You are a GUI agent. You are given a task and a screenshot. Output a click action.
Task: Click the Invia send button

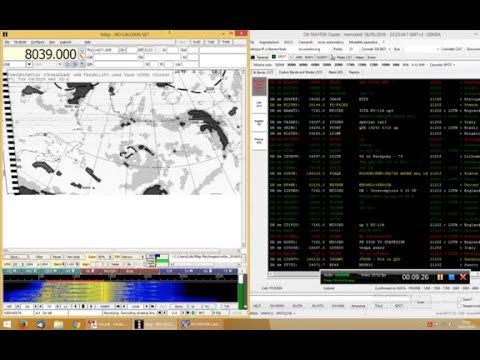421,302
